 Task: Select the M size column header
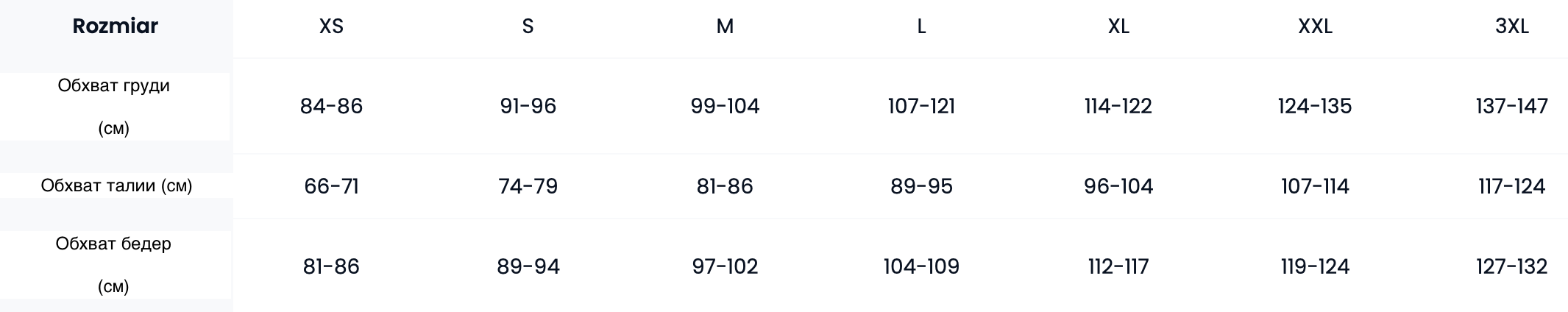pos(725,26)
